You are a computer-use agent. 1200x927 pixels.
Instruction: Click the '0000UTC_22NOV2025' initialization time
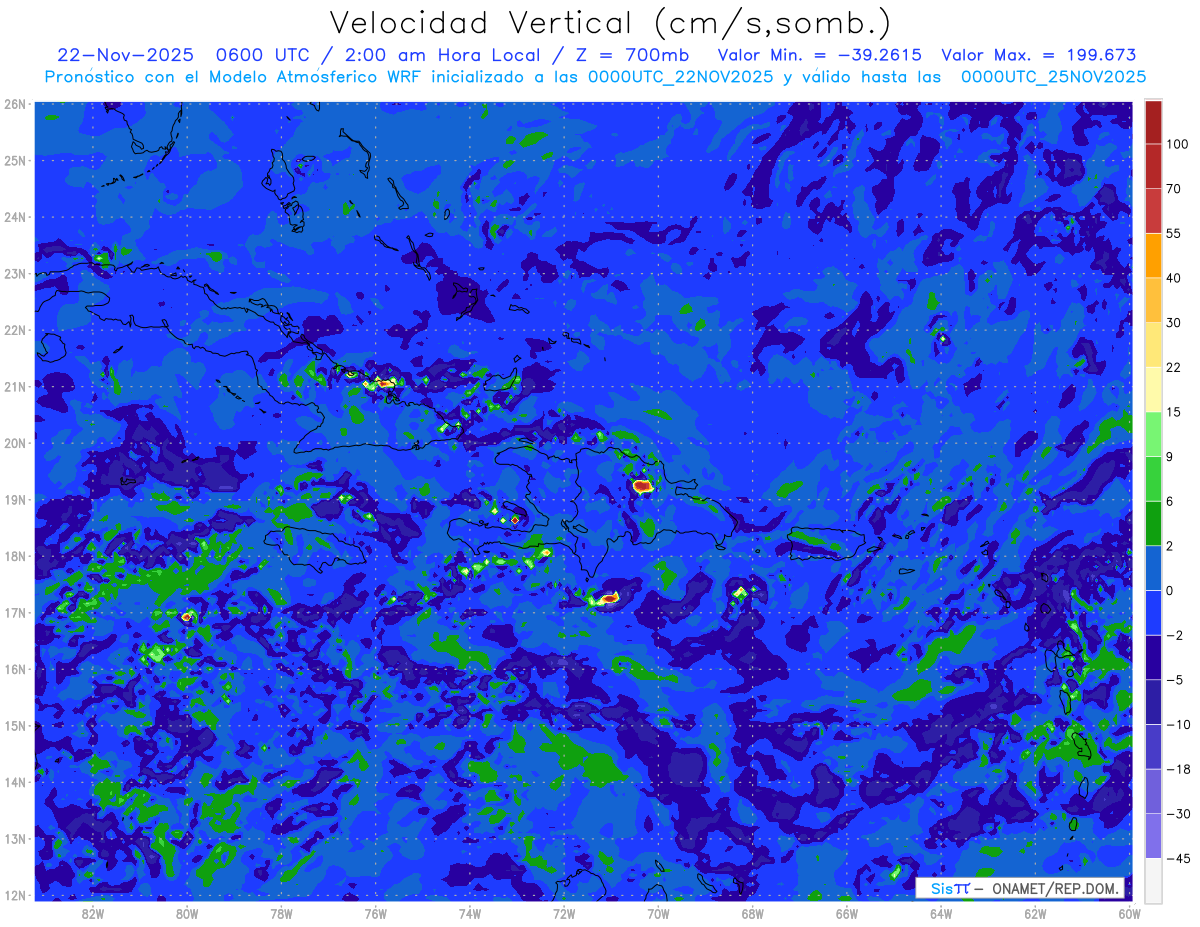(680, 77)
